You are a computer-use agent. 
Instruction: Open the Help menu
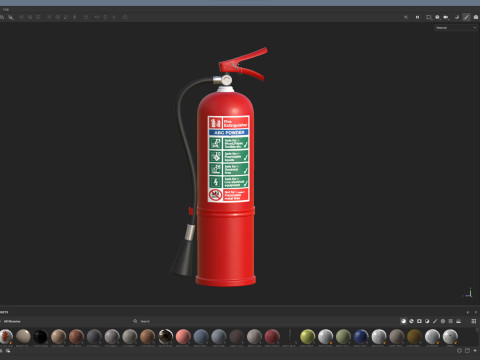[x=6, y=9]
